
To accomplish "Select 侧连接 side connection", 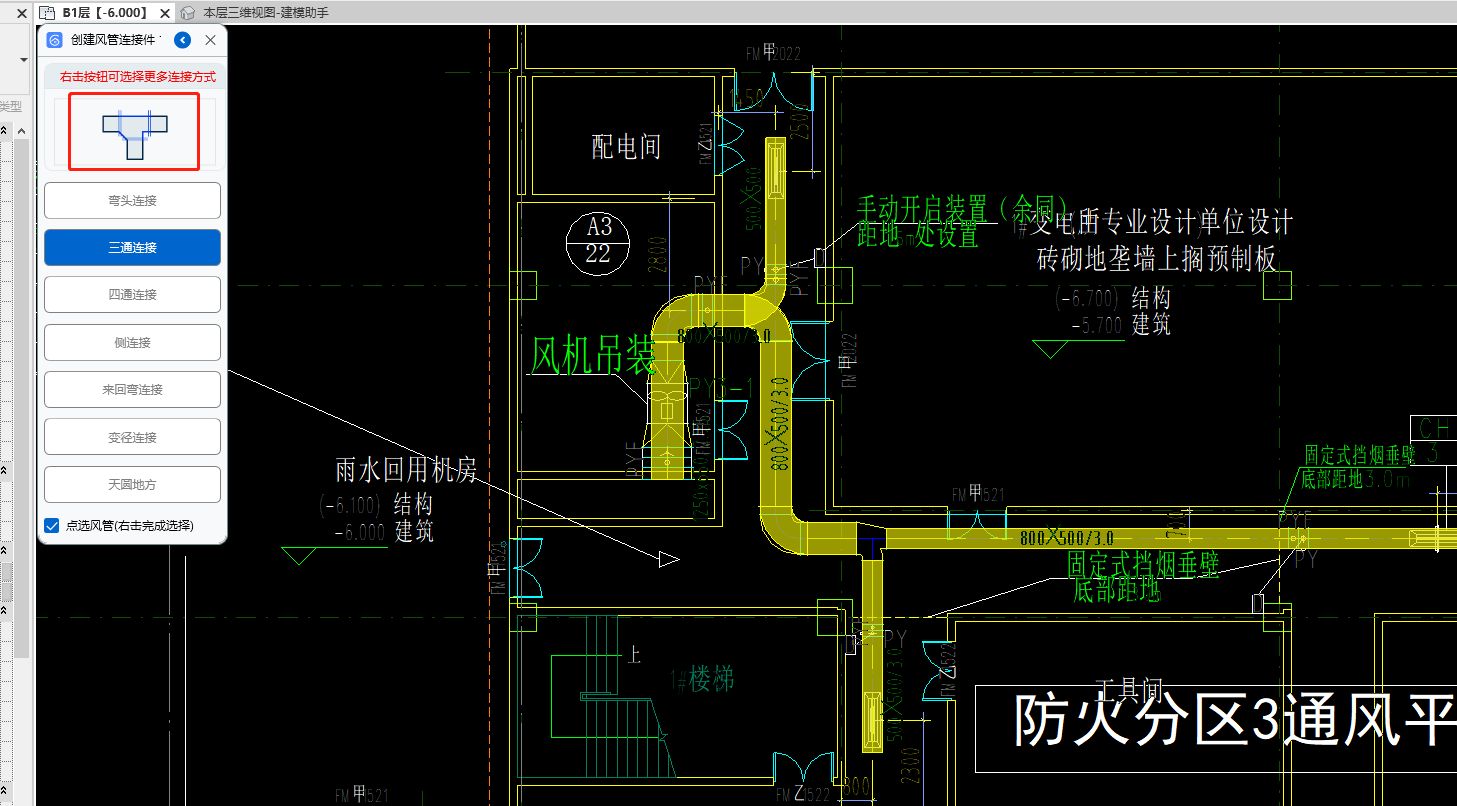I will point(132,342).
